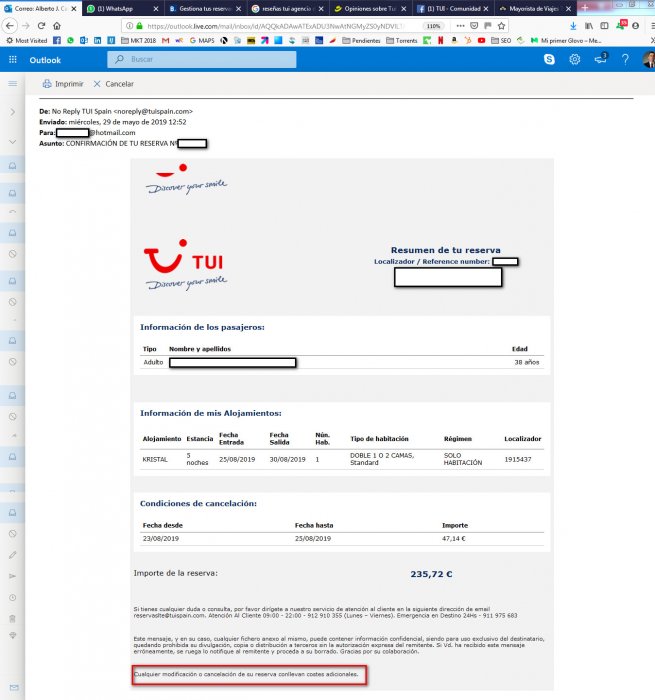Show site information for the green padlock
This screenshot has width=655, height=700.
[139, 26]
